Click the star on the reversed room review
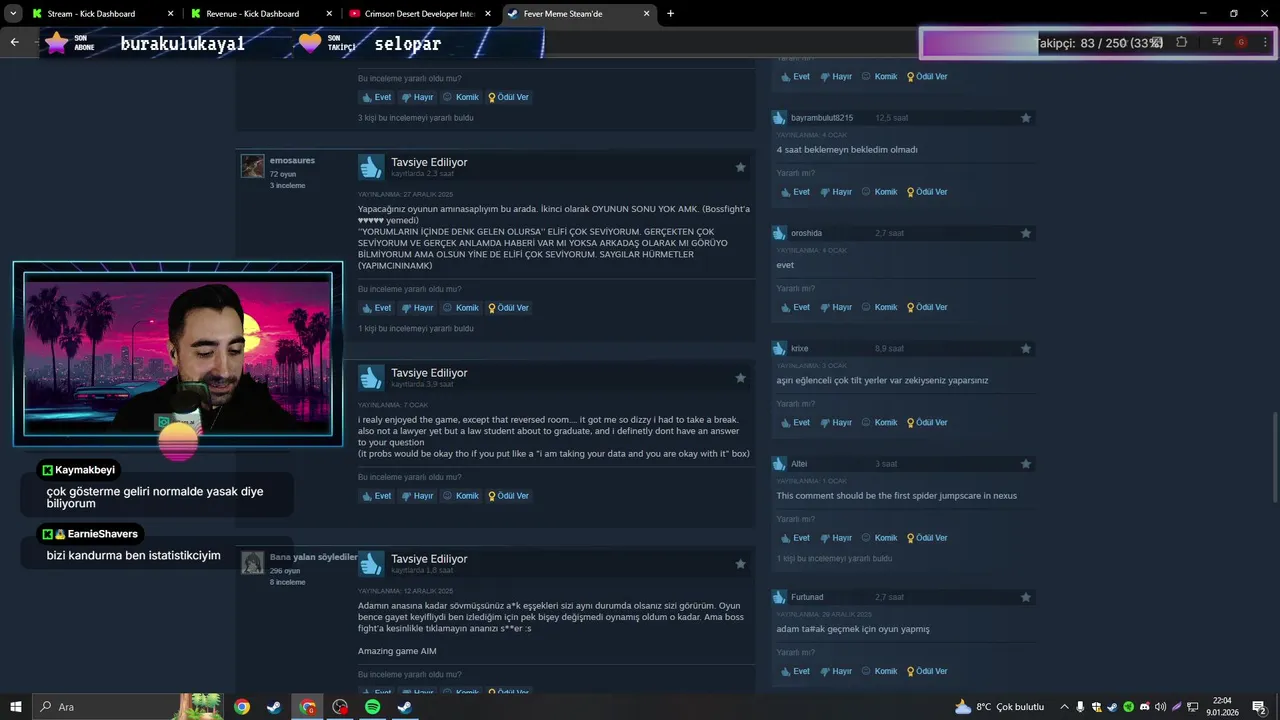Viewport: 1280px width, 720px height. 740,378
